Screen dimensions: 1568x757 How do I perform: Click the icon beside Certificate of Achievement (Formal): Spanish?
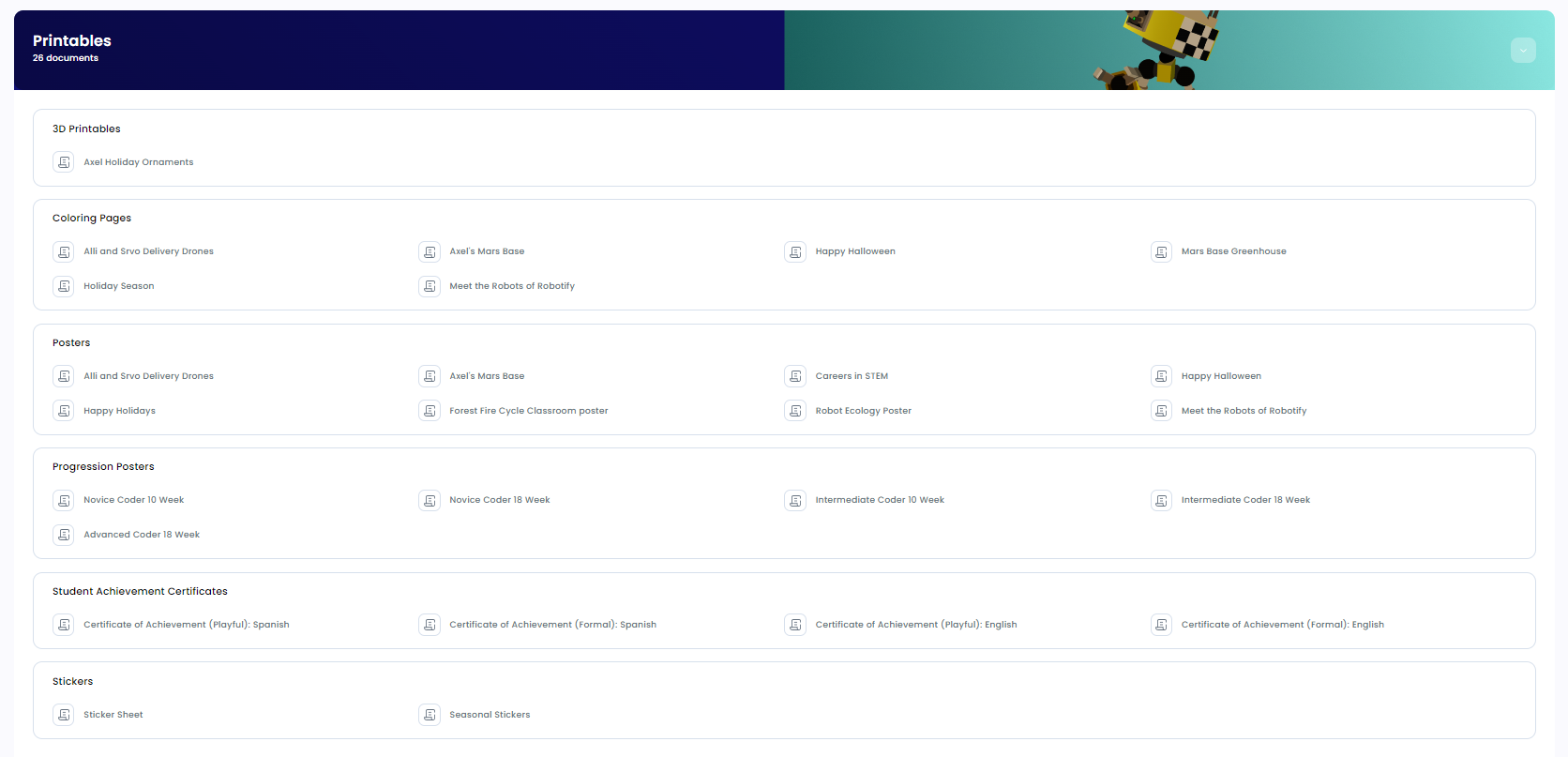pyautogui.click(x=430, y=625)
